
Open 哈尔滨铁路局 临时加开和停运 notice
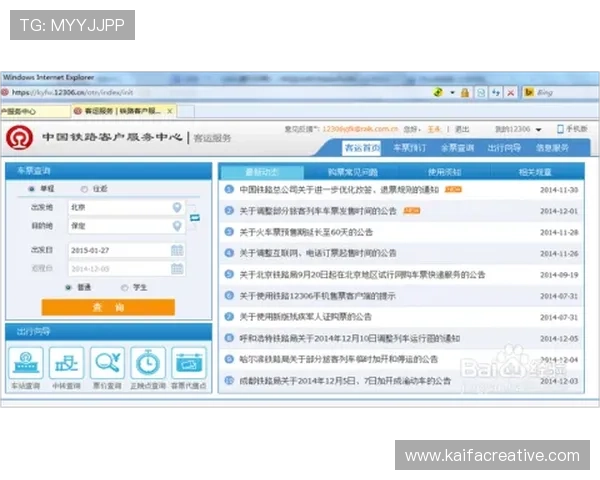(339, 359)
